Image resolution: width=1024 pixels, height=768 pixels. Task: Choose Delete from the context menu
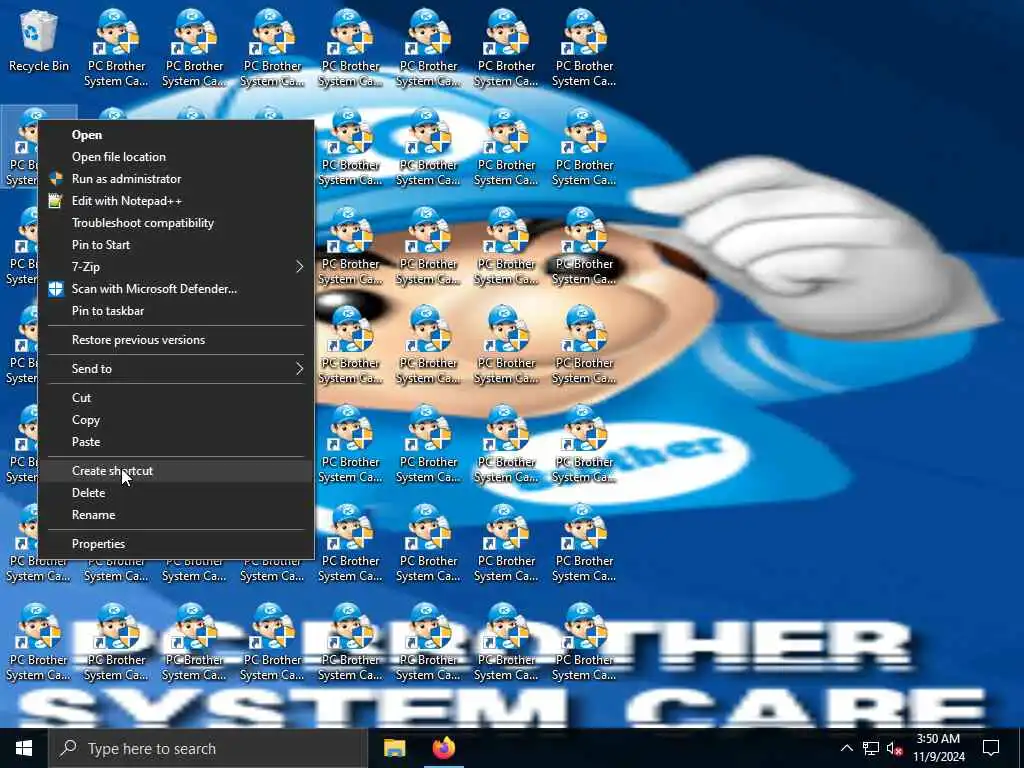click(x=176, y=493)
